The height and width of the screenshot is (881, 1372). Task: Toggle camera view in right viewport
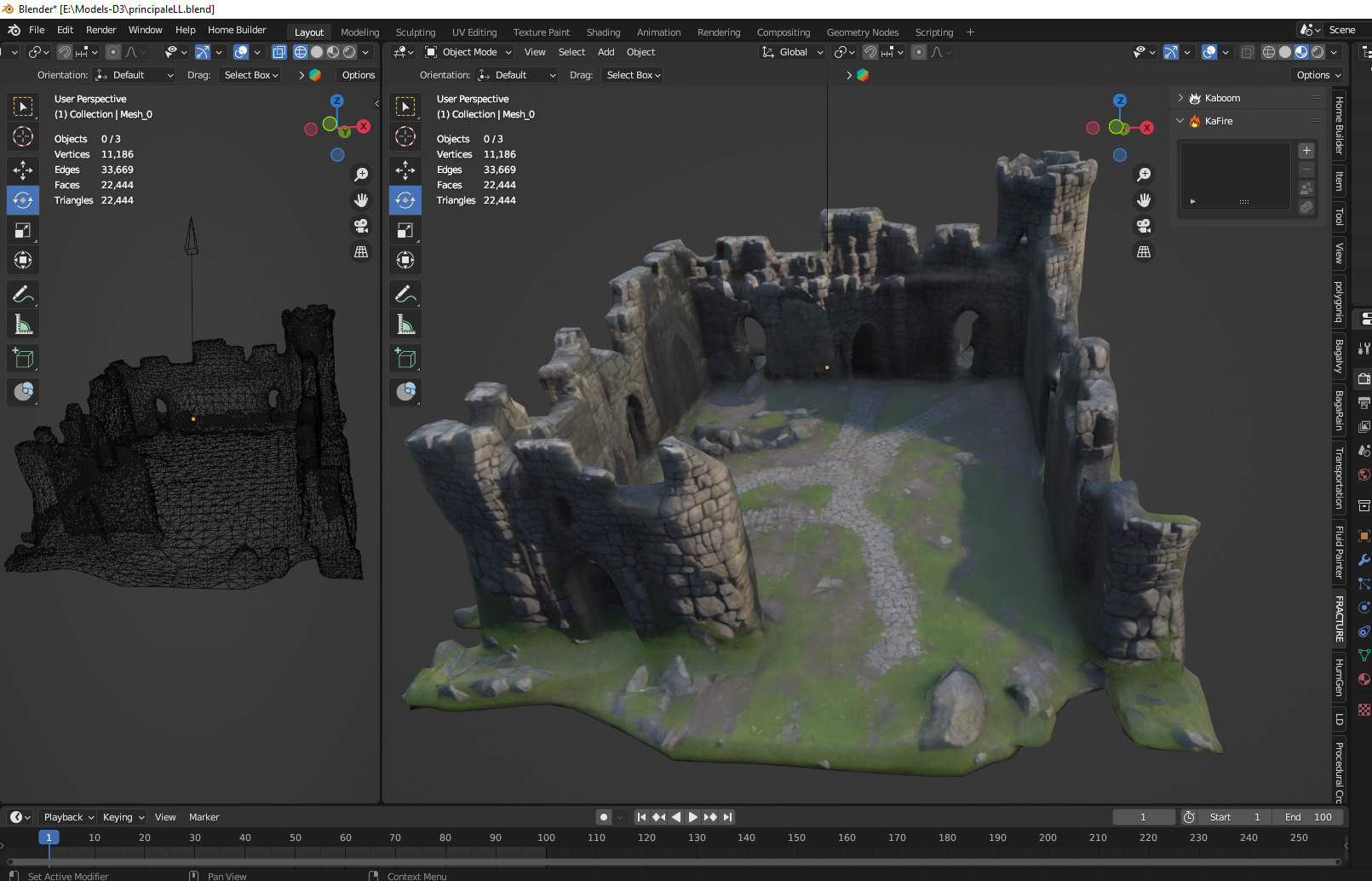1144,226
